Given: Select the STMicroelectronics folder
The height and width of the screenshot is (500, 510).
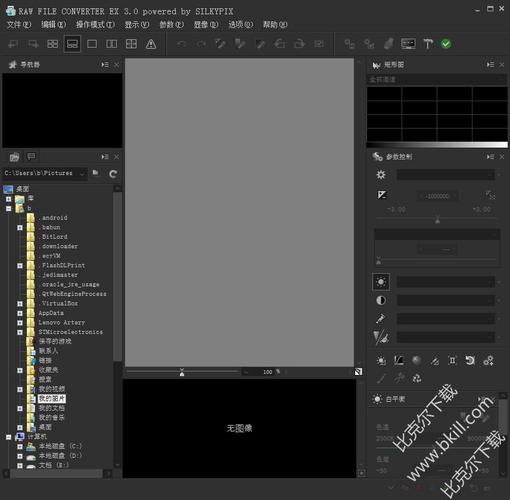Looking at the screenshot, I should [x=71, y=332].
